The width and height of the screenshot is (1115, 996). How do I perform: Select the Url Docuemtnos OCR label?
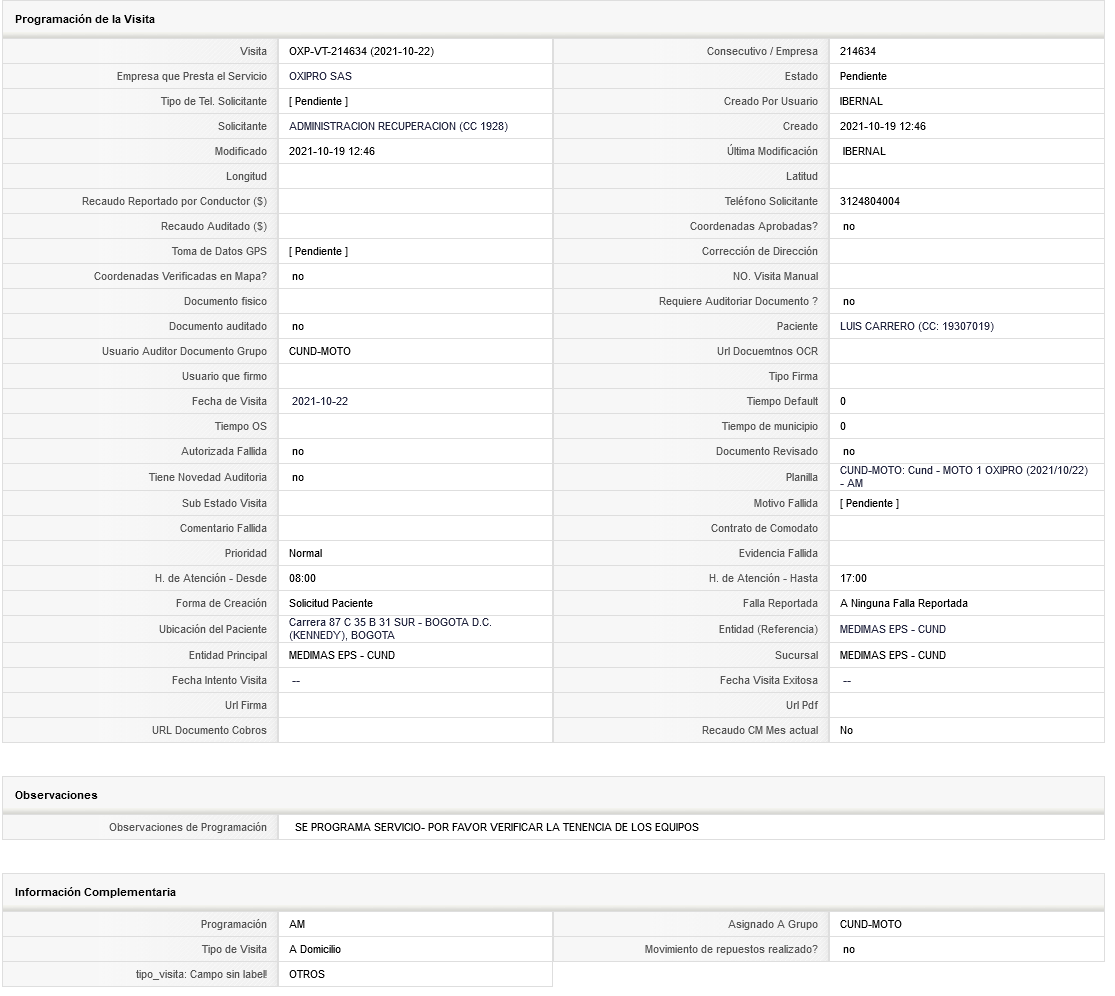click(x=767, y=351)
